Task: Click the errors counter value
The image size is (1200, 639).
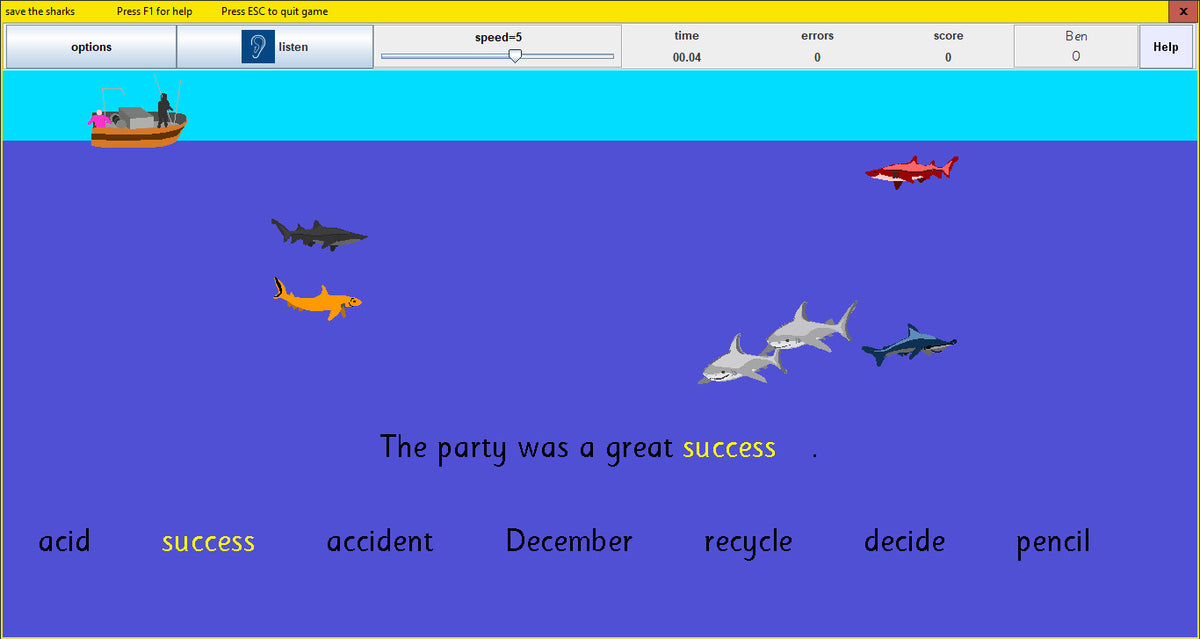Action: click(817, 57)
